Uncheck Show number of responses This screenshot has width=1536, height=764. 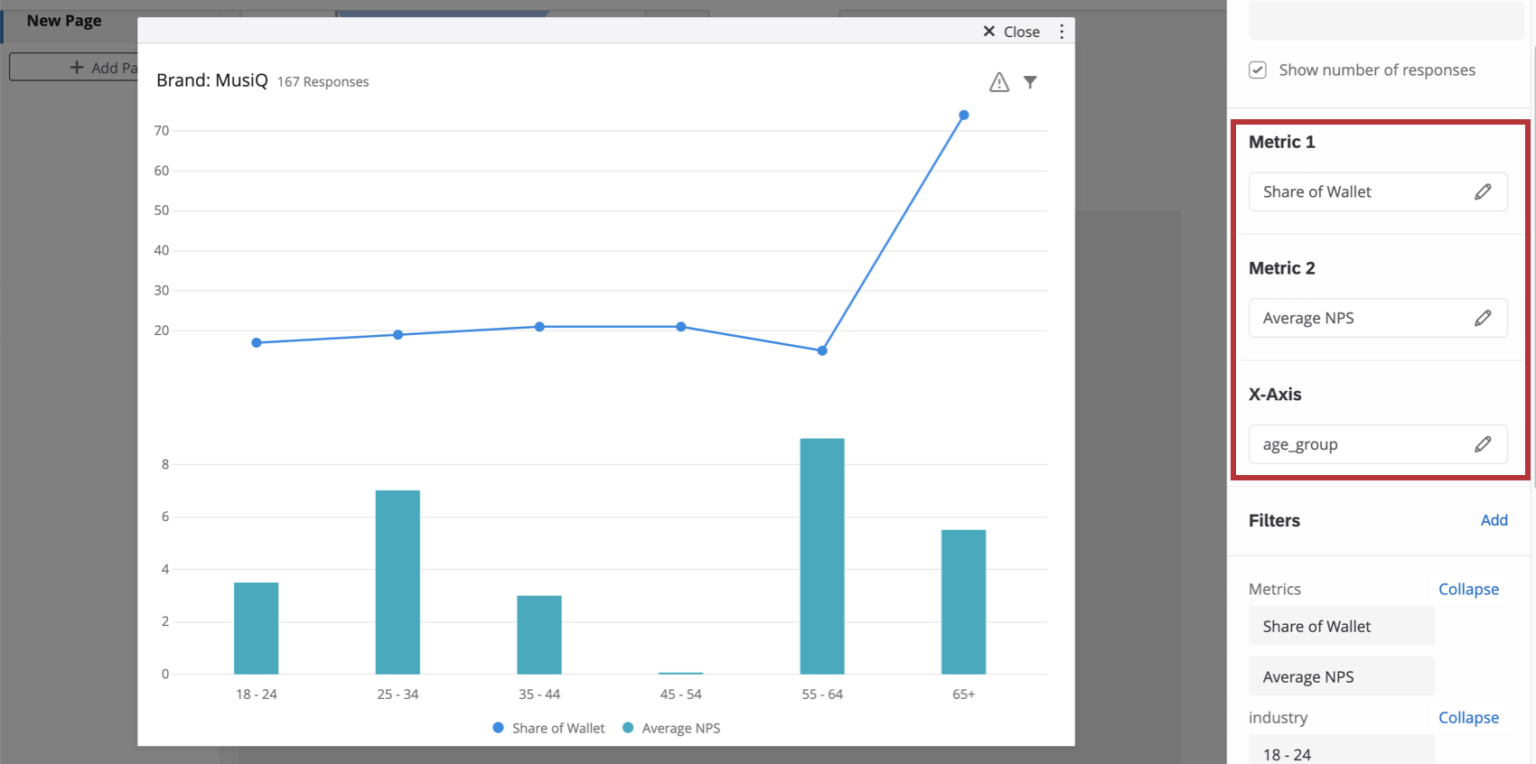click(x=1257, y=70)
